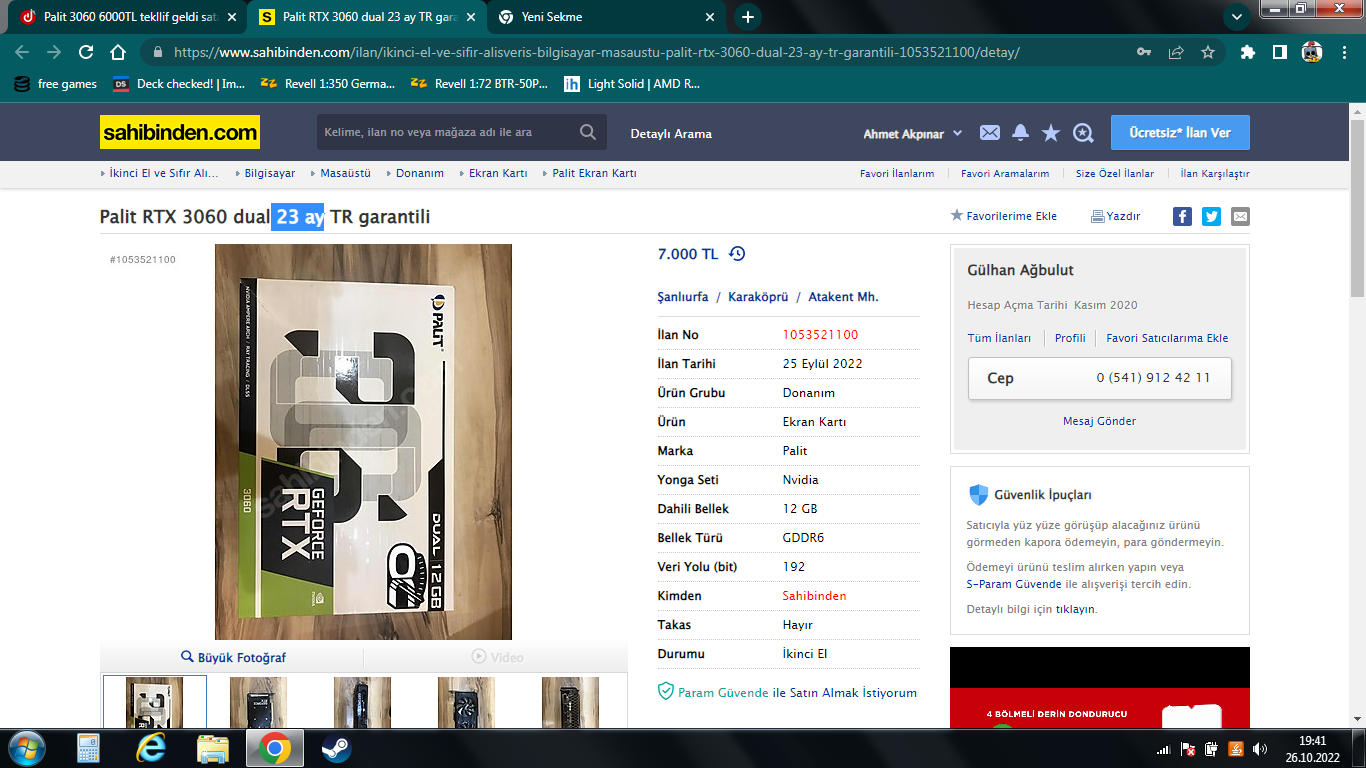The height and width of the screenshot is (768, 1366).
Task: Open Windows Explorer folder from the taskbar
Action: pos(212,748)
